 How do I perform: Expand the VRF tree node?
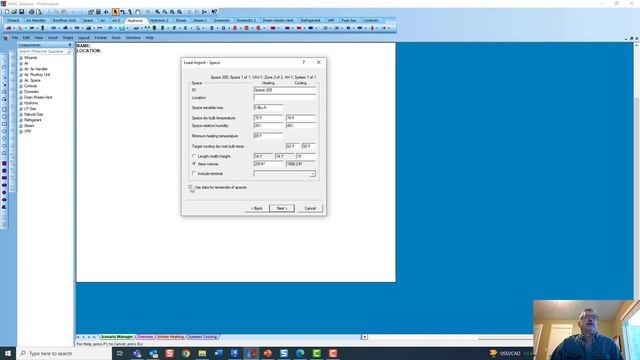tap(21, 131)
